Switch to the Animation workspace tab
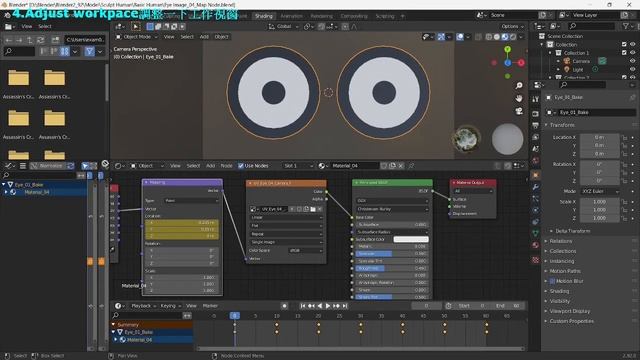Viewport: 640px width, 360px height. click(291, 16)
